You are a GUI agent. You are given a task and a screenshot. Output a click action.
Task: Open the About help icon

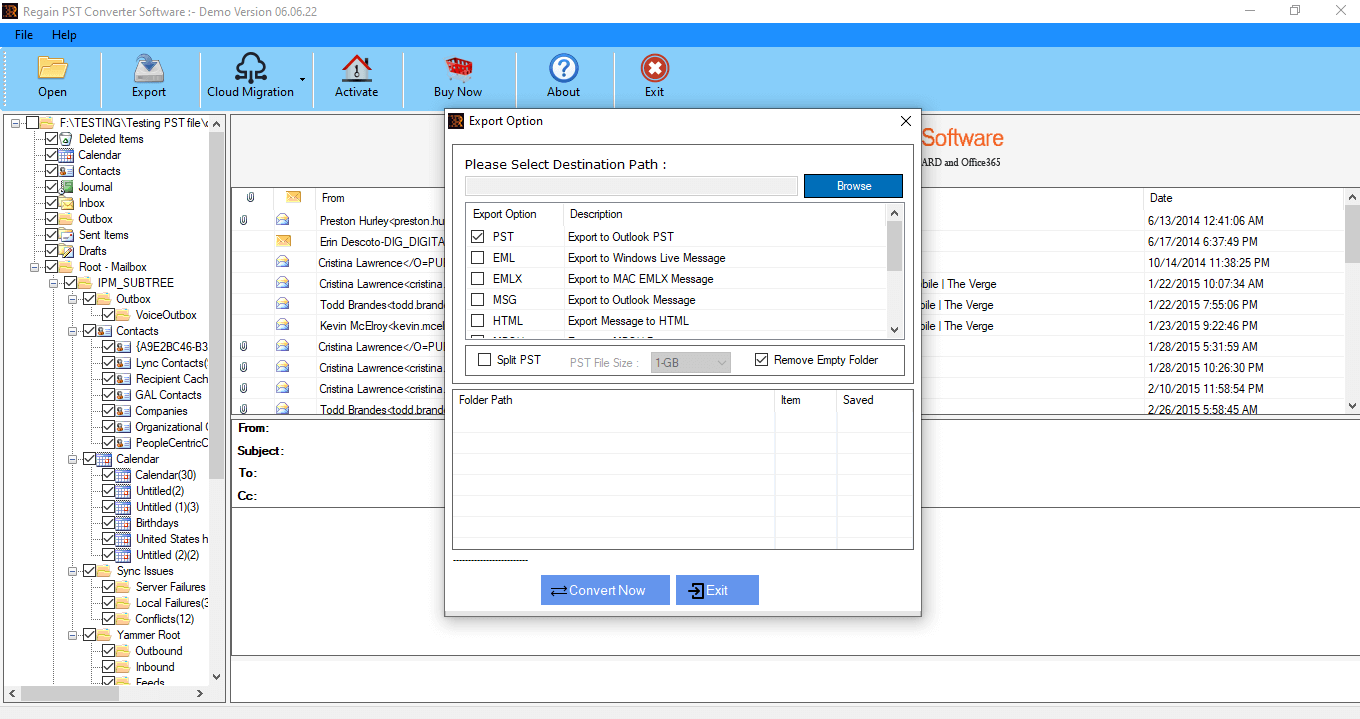point(564,68)
